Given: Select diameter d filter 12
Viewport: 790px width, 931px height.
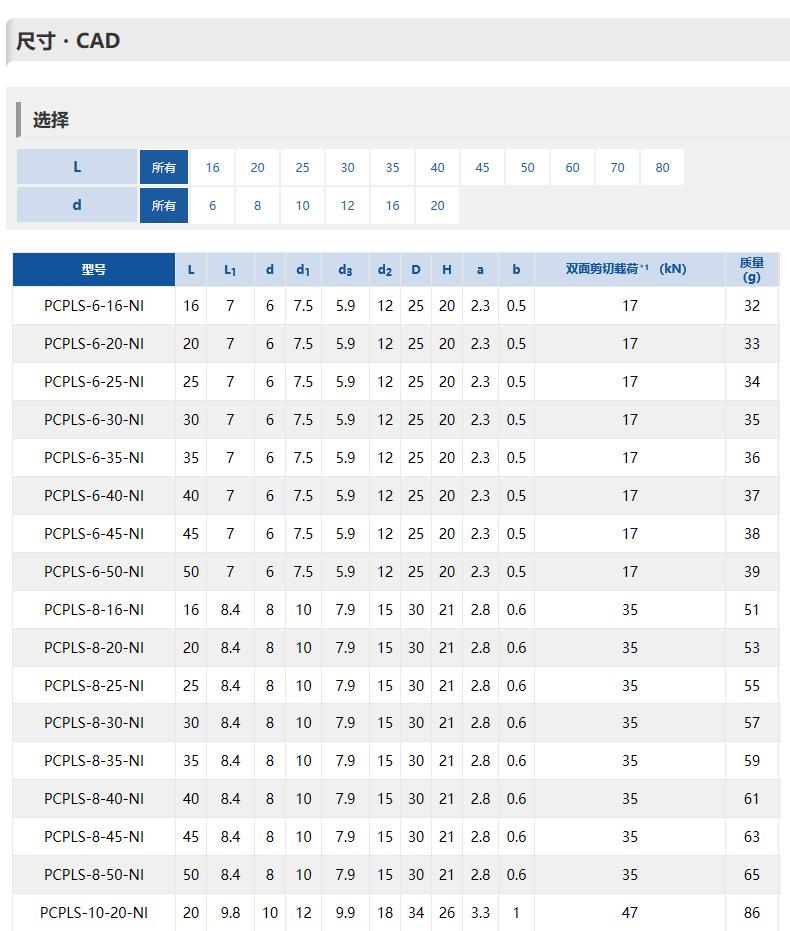Looking at the screenshot, I should (347, 206).
